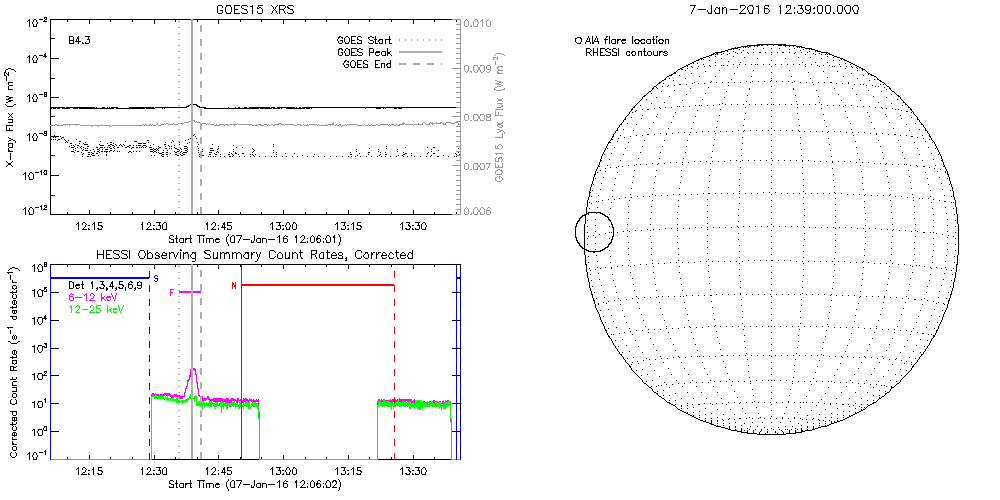Click the red N night flag marker
The height and width of the screenshot is (500, 1000).
[x=234, y=285]
